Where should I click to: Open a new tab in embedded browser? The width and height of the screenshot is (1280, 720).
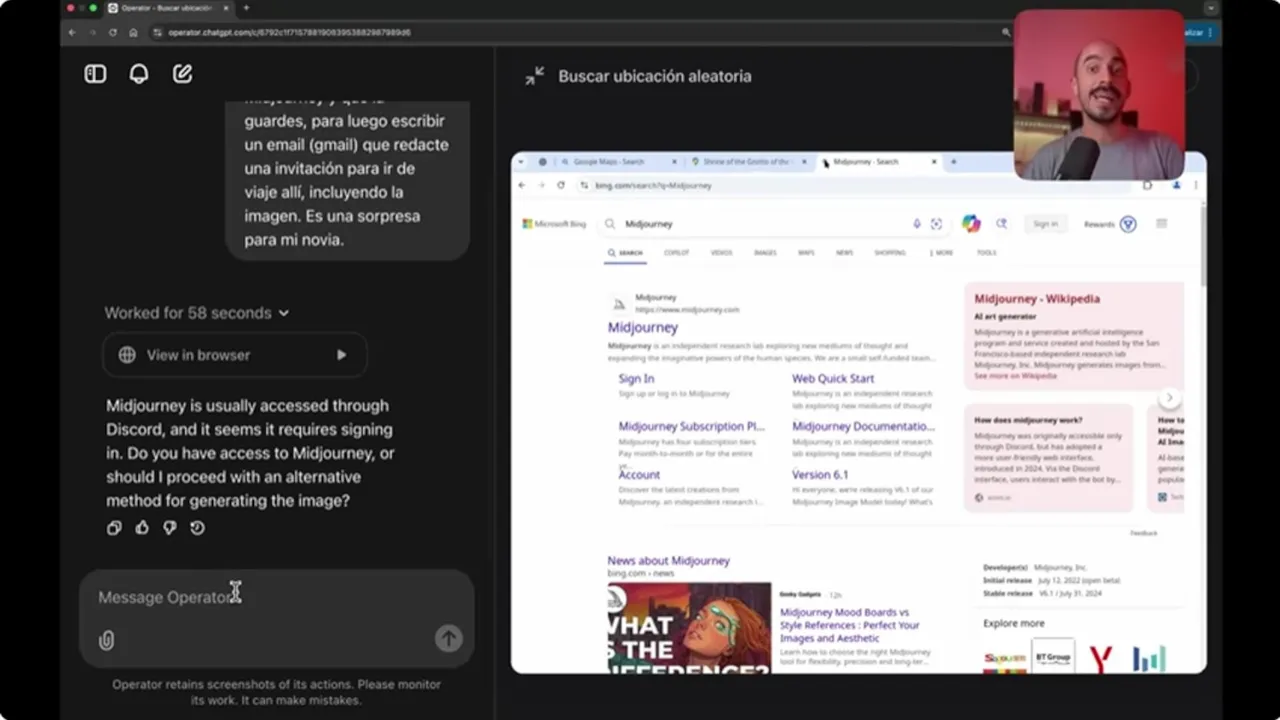pos(953,161)
